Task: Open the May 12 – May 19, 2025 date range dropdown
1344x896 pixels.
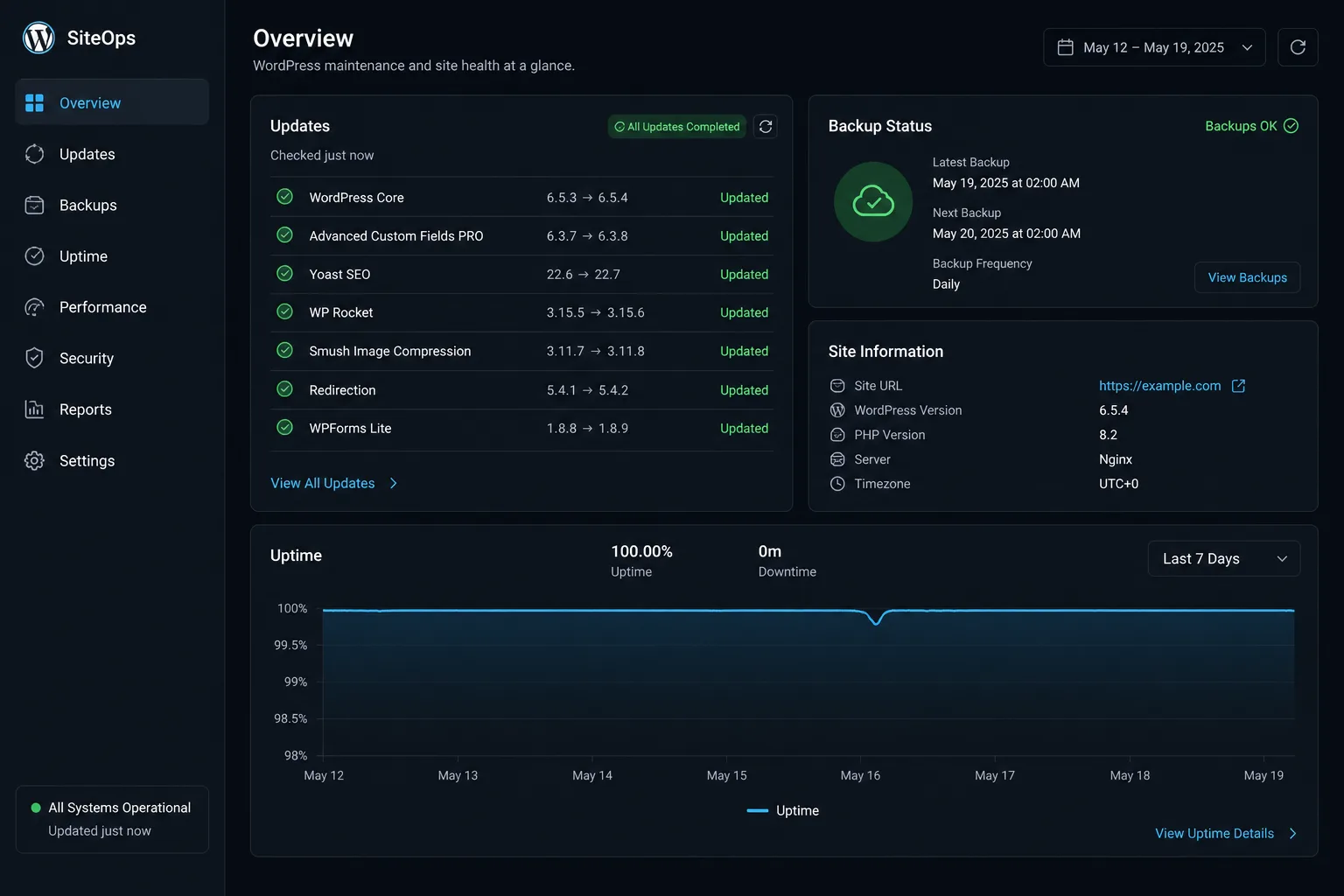Action: click(x=1154, y=47)
